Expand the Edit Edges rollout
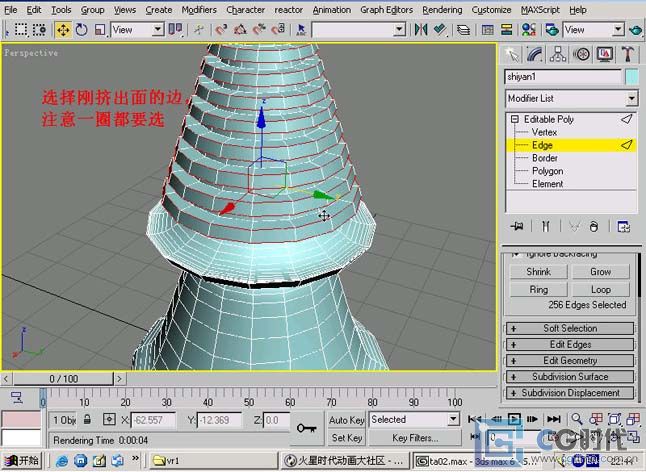Viewport: 646px width, 472px height. tap(570, 344)
